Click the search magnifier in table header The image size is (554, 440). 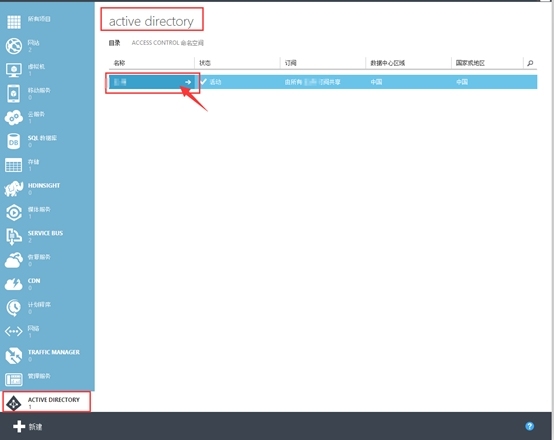click(530, 63)
